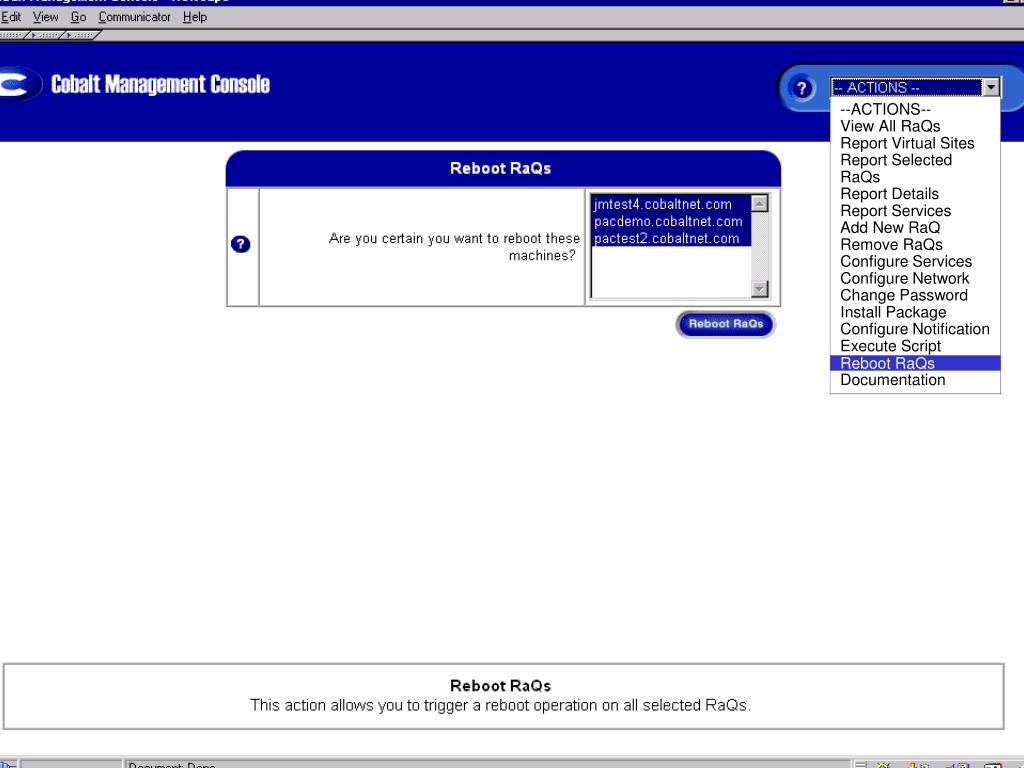Select highlighted Reboot RaQs dropdown option
The height and width of the screenshot is (768, 1024).
[x=915, y=363]
